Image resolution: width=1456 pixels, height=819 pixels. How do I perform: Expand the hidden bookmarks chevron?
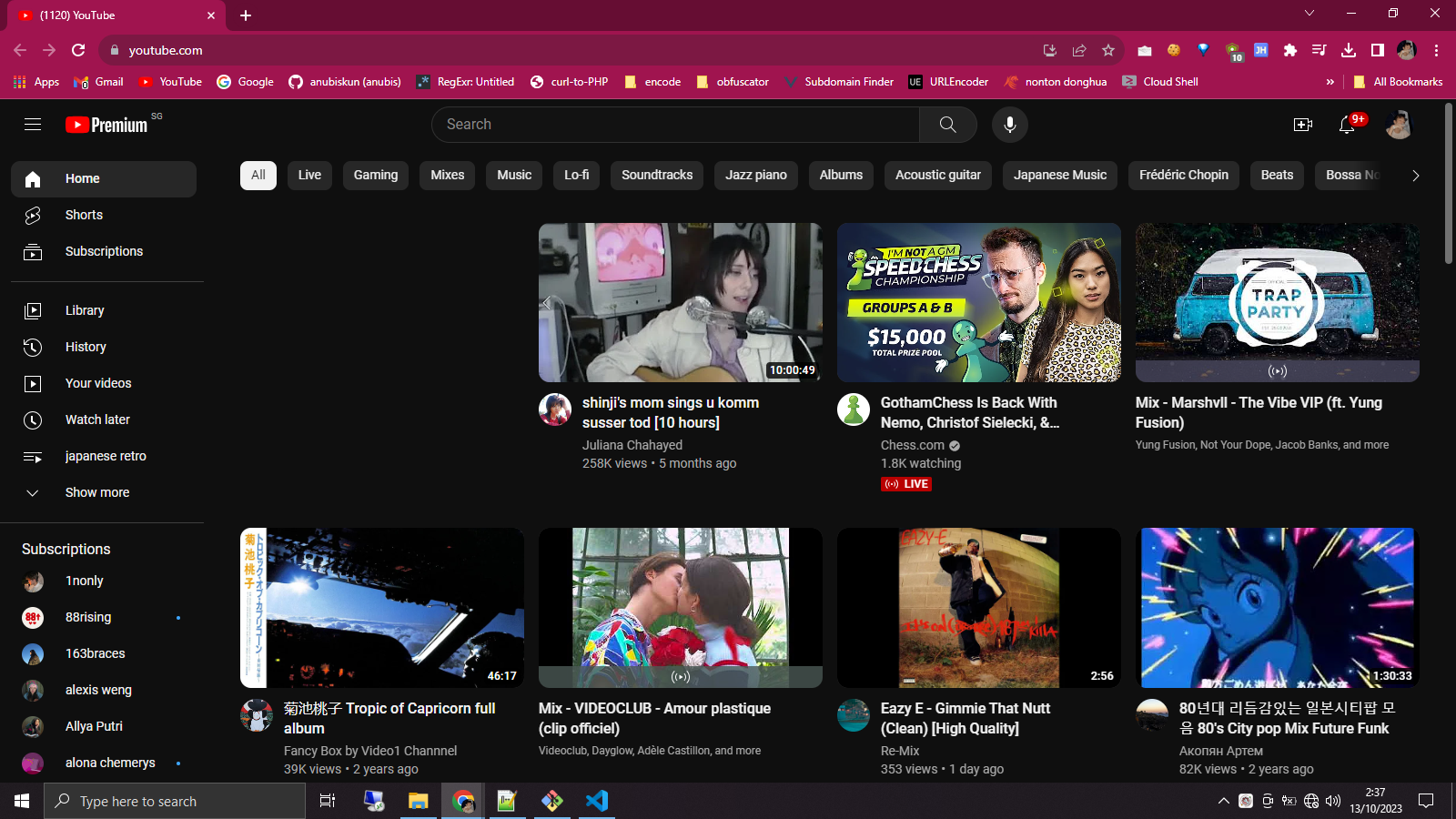coord(1330,82)
